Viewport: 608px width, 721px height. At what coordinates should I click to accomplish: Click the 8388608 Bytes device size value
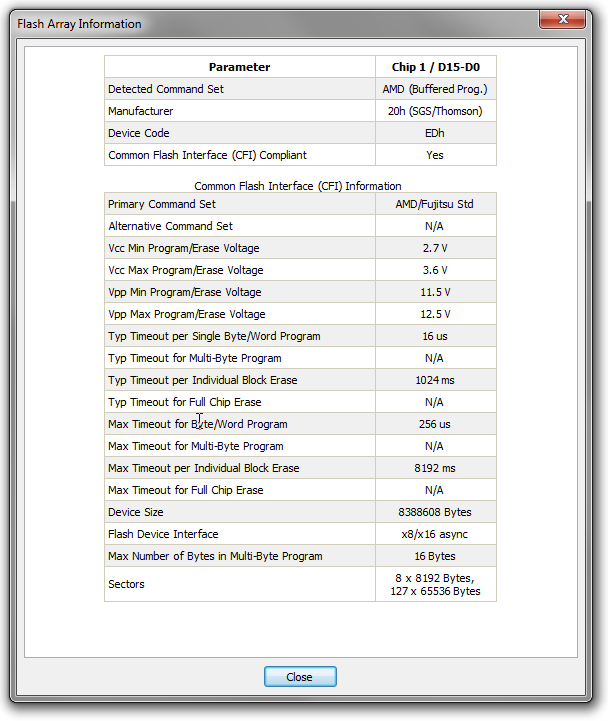435,512
